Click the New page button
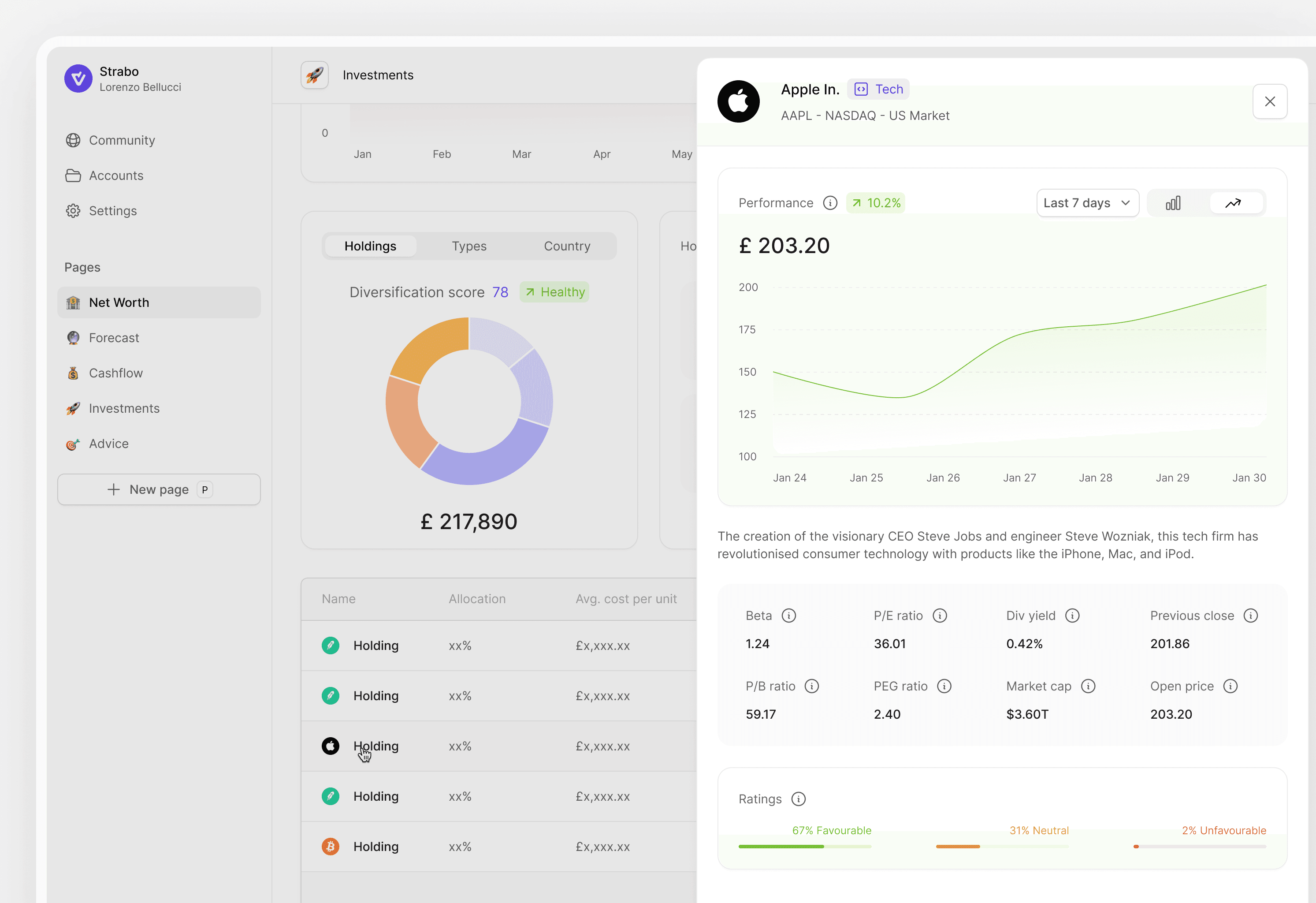Screen dimensions: 1316x903 159,489
